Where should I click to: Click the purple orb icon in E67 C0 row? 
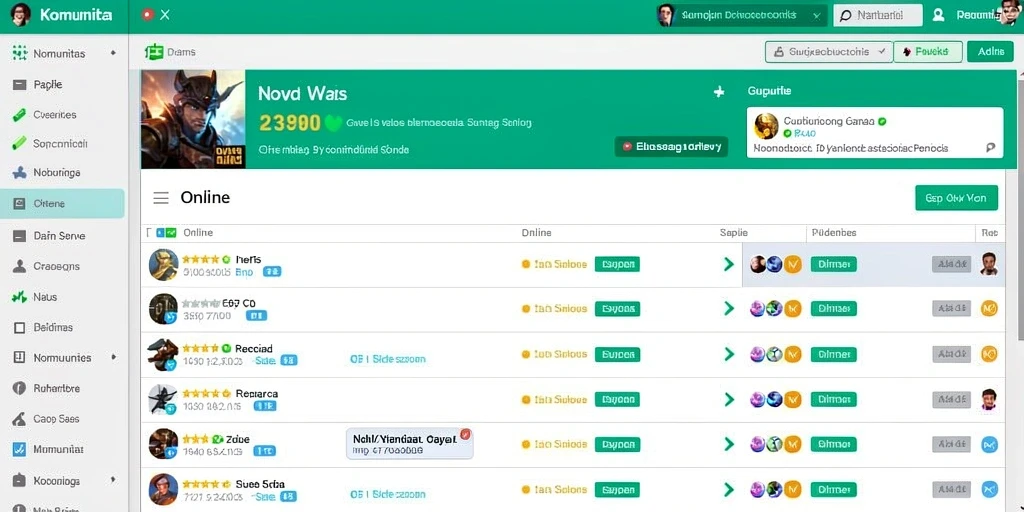click(758, 308)
